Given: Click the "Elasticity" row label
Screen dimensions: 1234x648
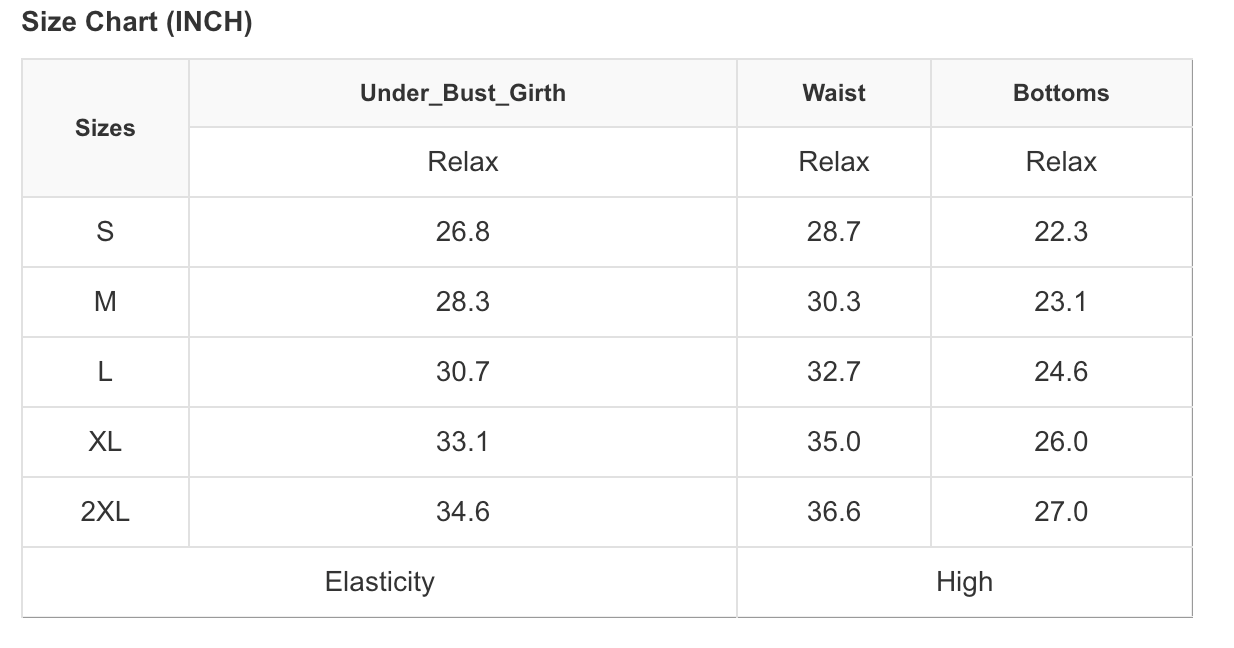Looking at the screenshot, I should click(379, 582).
